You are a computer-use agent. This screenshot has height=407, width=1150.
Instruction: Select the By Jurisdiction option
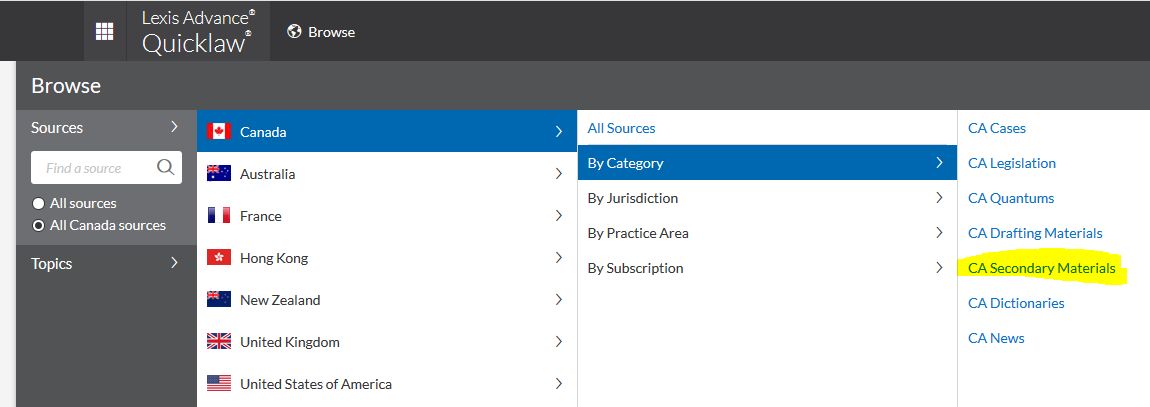coord(767,198)
